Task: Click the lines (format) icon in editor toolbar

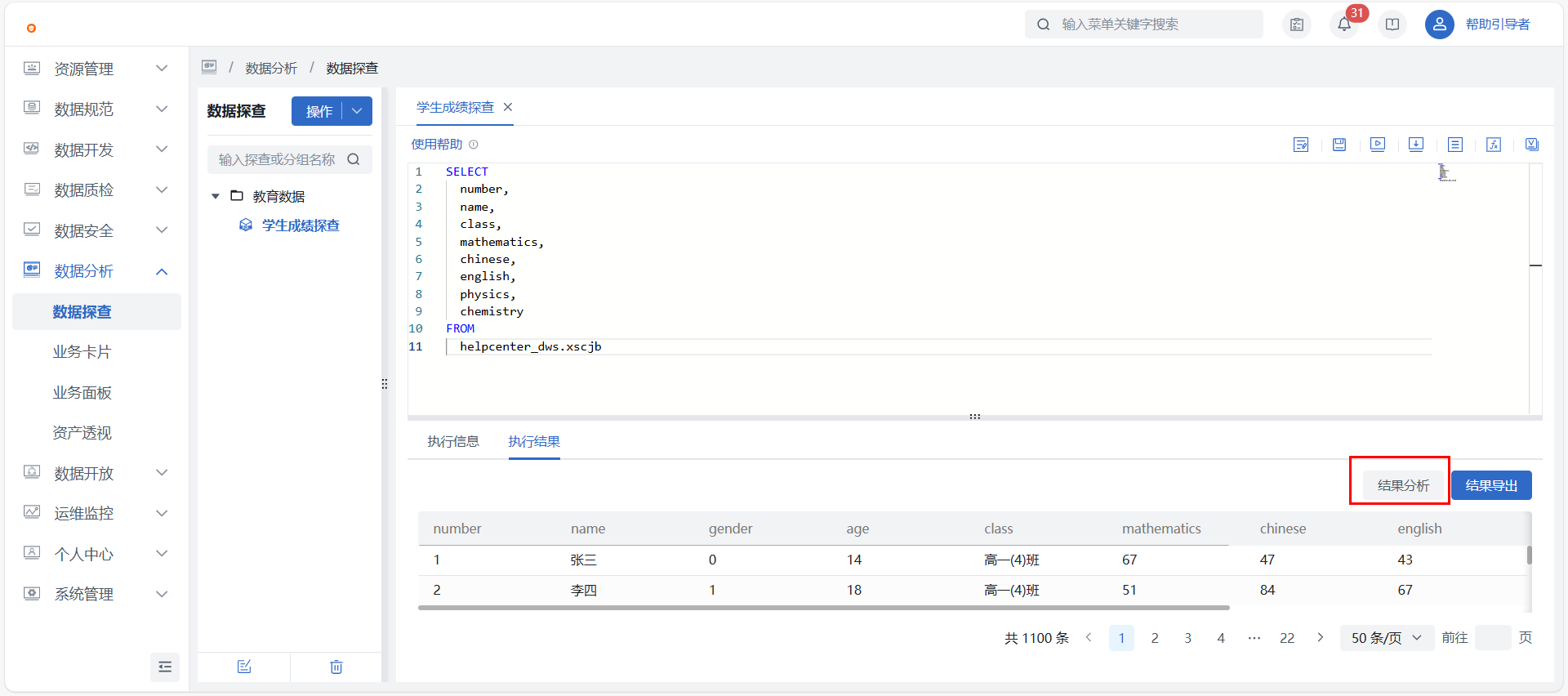Action: 1455,145
